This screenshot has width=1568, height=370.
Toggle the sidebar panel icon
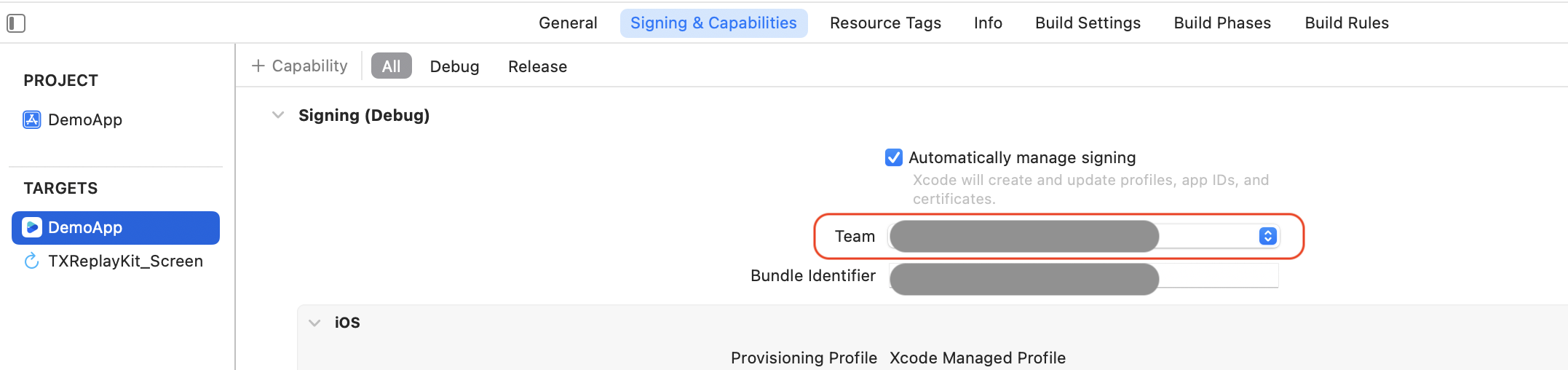click(16, 23)
